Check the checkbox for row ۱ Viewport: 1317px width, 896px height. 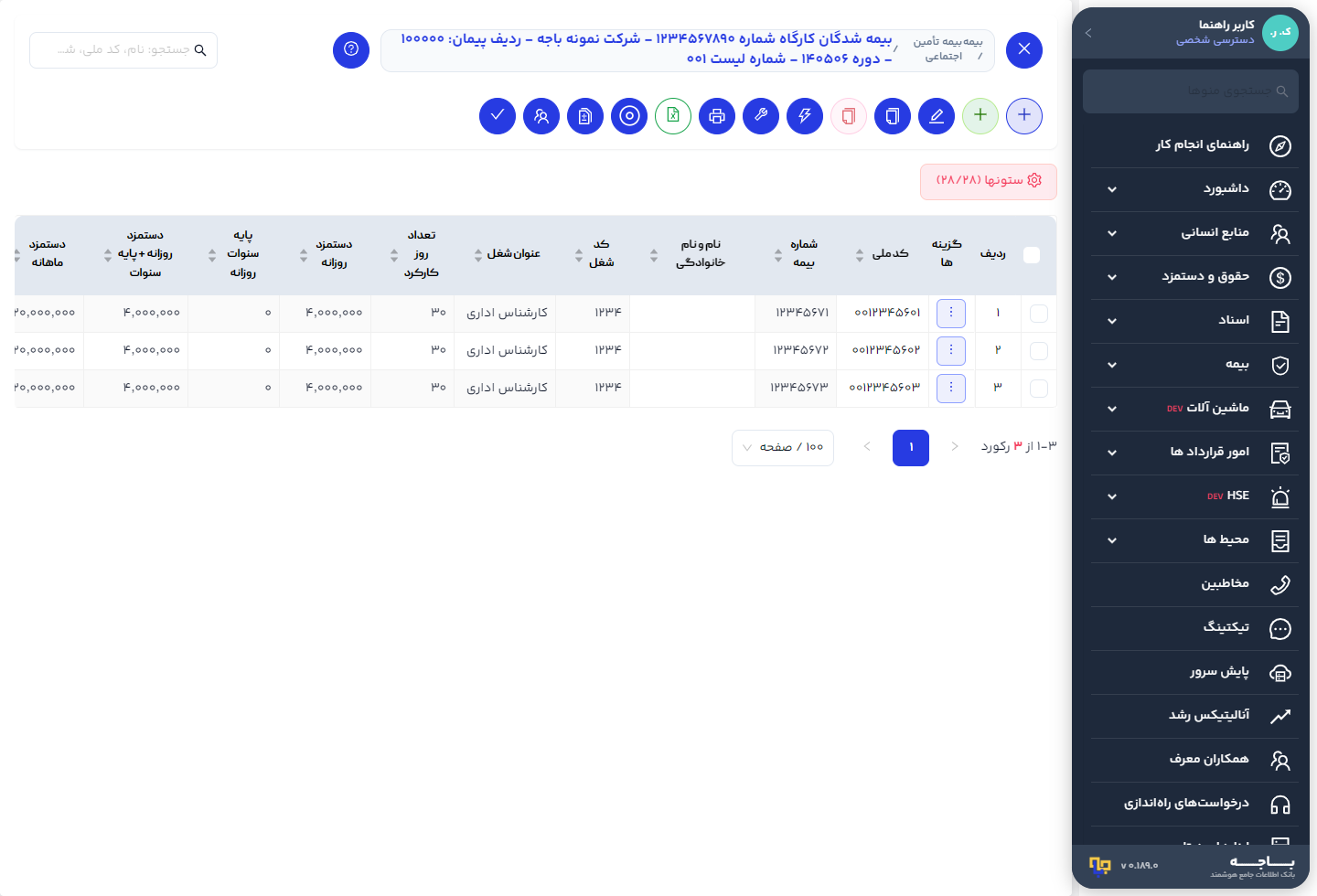1039,314
